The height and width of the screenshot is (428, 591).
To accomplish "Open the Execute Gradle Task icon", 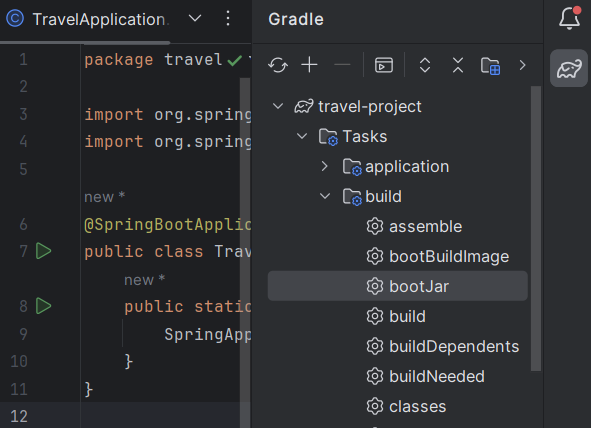I will (384, 65).
